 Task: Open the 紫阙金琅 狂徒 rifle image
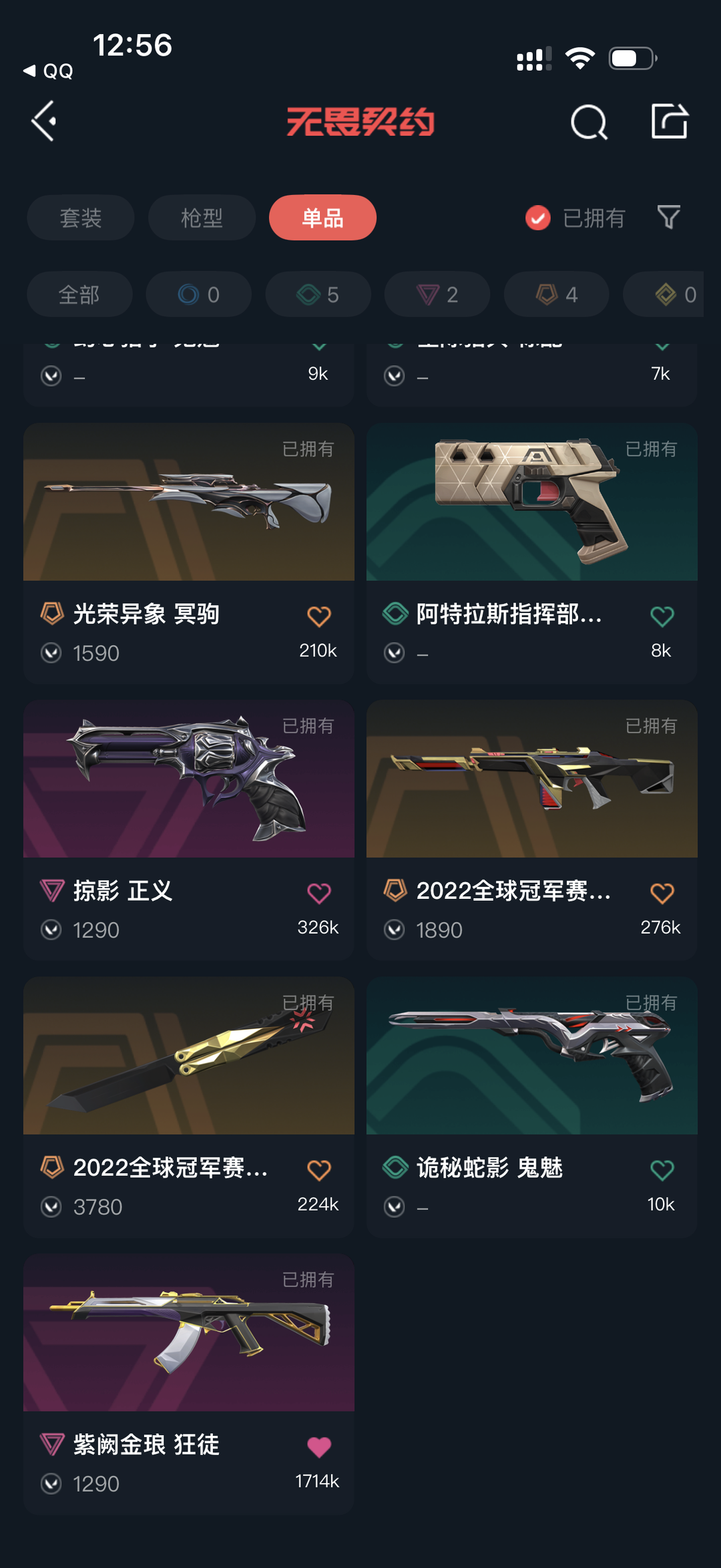click(189, 1333)
